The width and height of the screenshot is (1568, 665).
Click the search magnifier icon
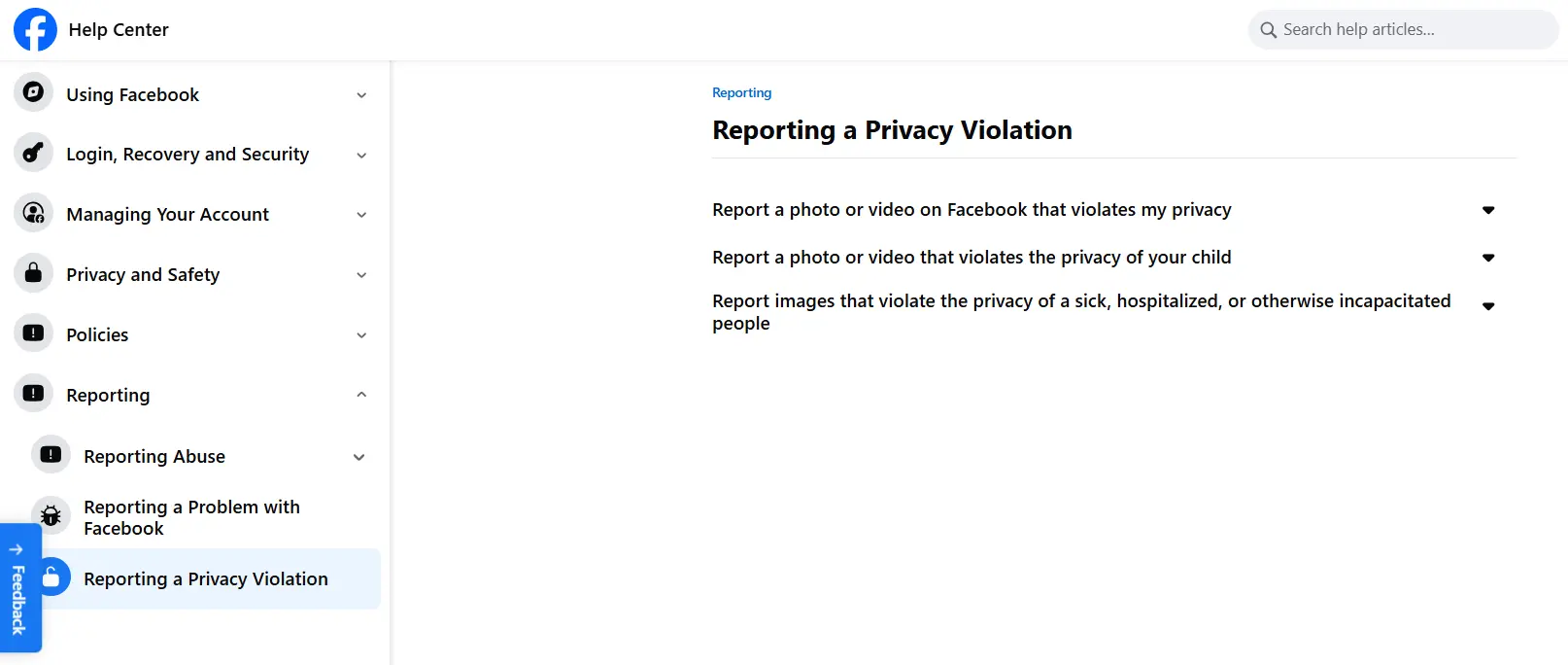[x=1268, y=30]
